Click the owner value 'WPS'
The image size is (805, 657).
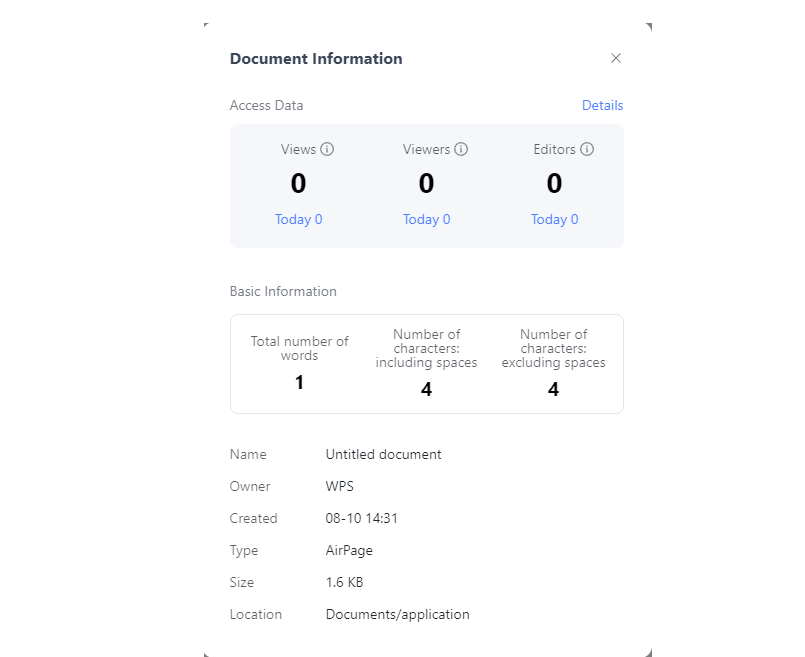(339, 486)
